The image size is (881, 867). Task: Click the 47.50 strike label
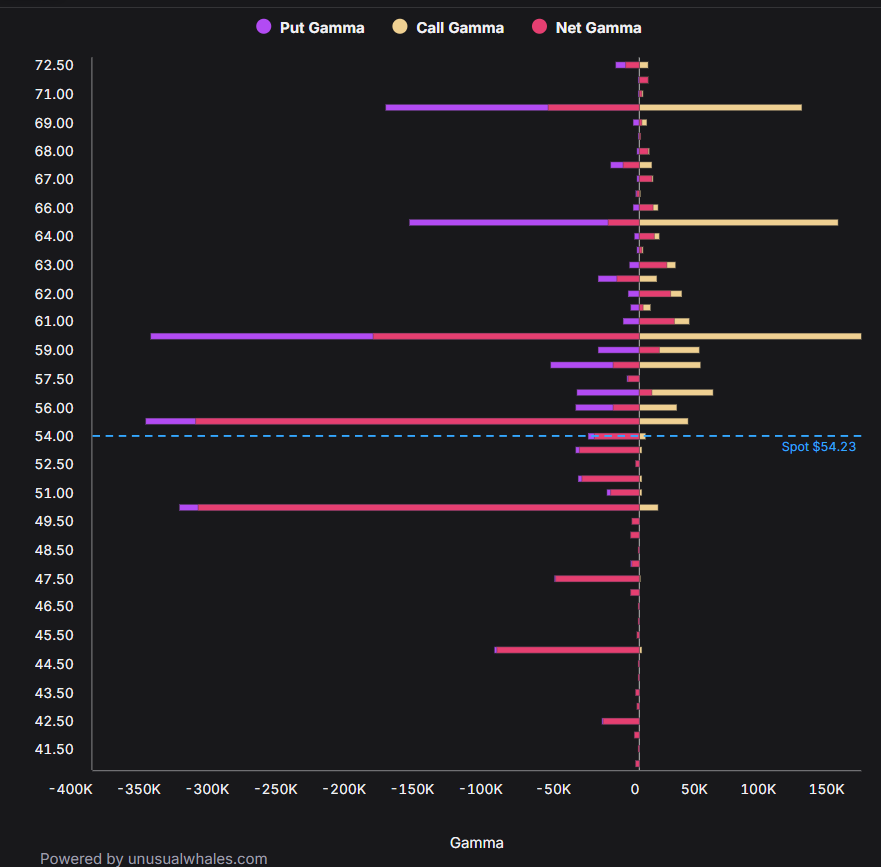point(54,579)
